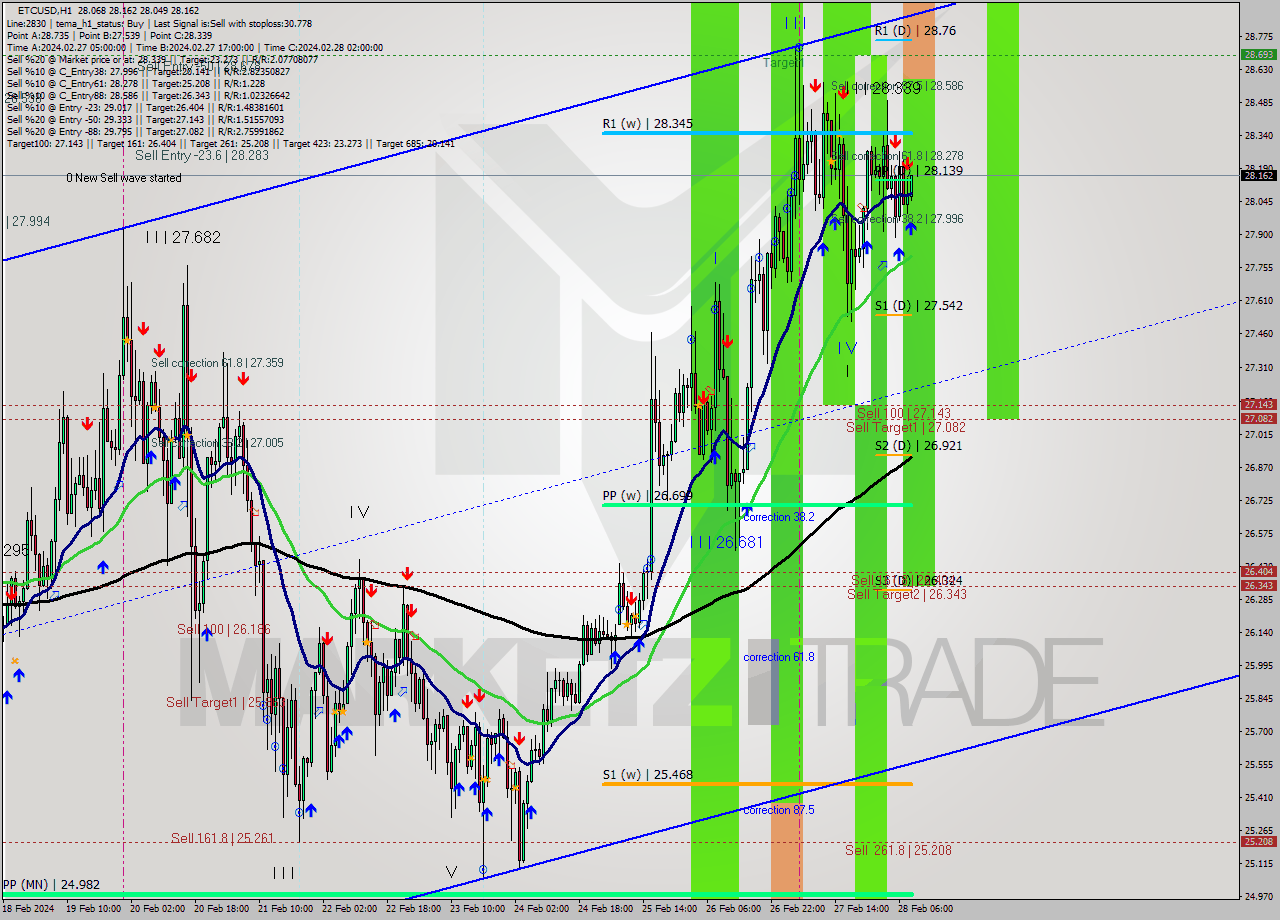1280x920 pixels.
Task: Select the red 26.404 price axis tag
Action: point(1258,572)
